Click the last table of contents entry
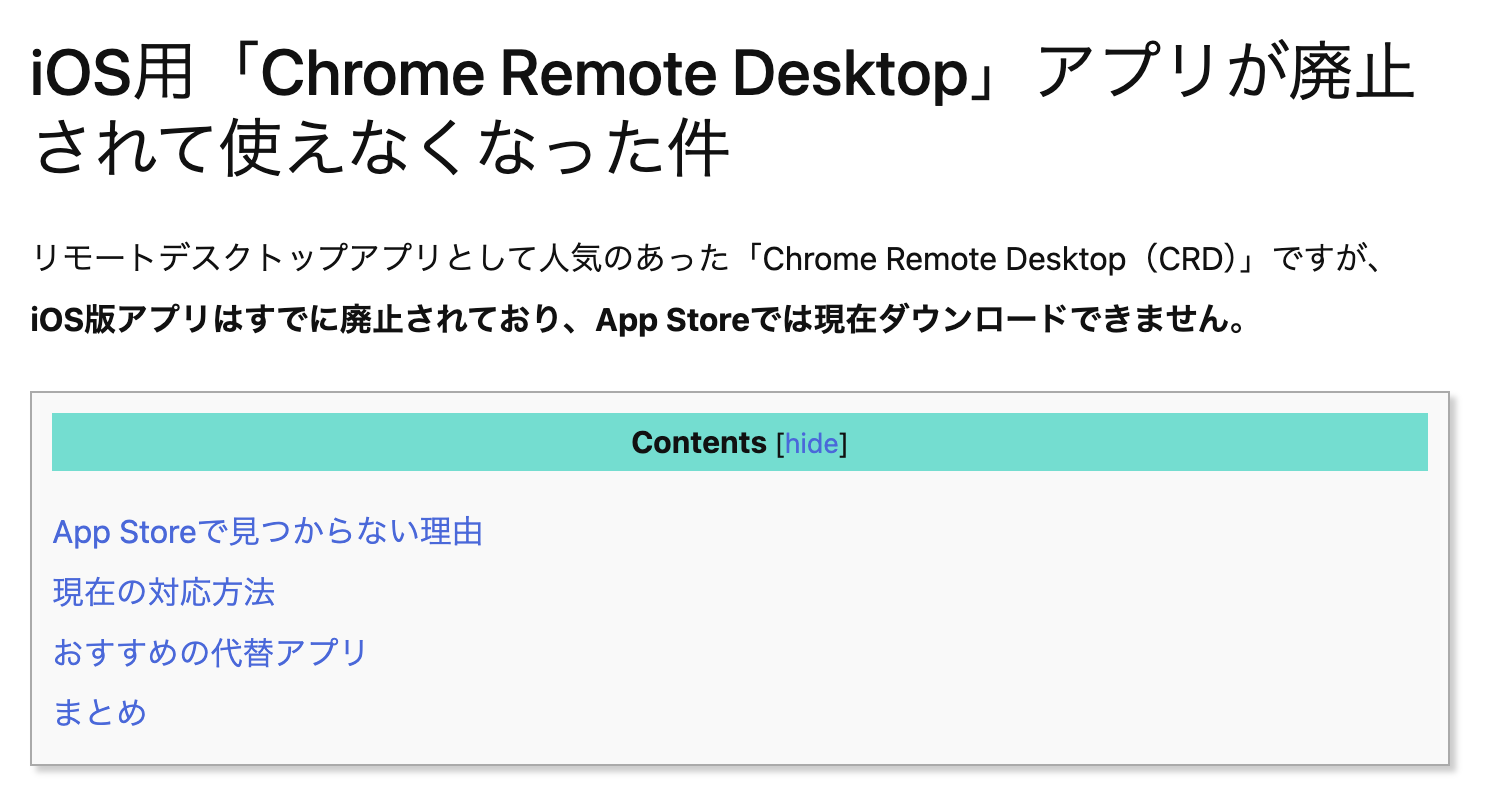Viewport: 1488px width, 802px height. pos(97,712)
